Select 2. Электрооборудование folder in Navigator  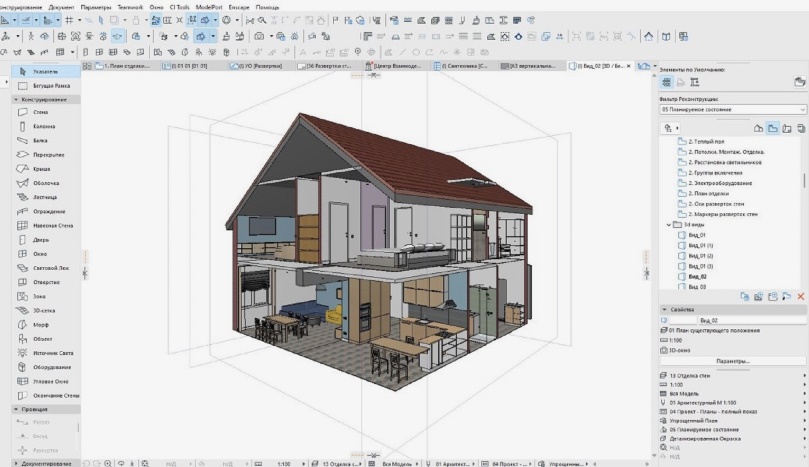pos(720,183)
